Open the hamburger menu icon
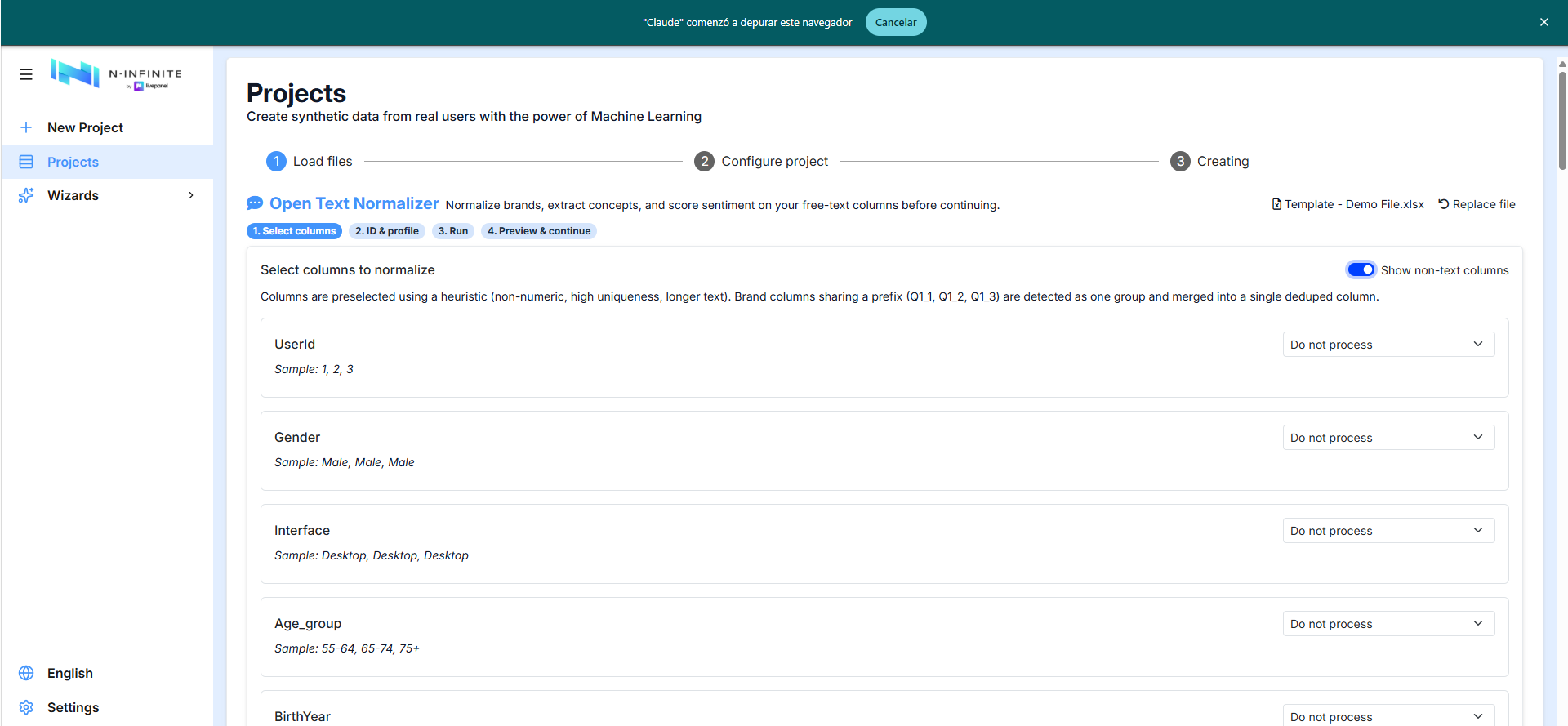1568x726 pixels. (x=26, y=74)
